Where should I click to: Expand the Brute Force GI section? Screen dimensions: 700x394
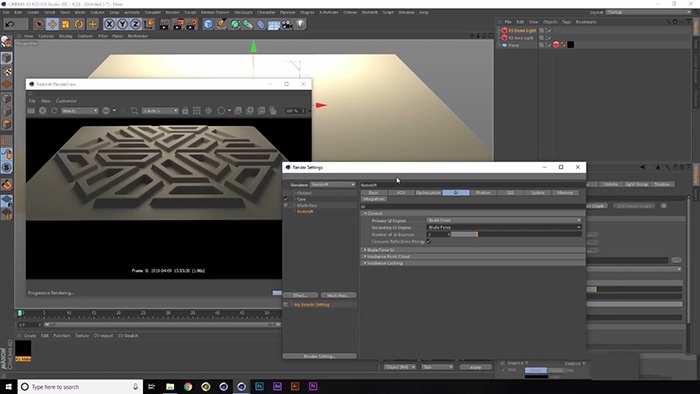tap(365, 250)
